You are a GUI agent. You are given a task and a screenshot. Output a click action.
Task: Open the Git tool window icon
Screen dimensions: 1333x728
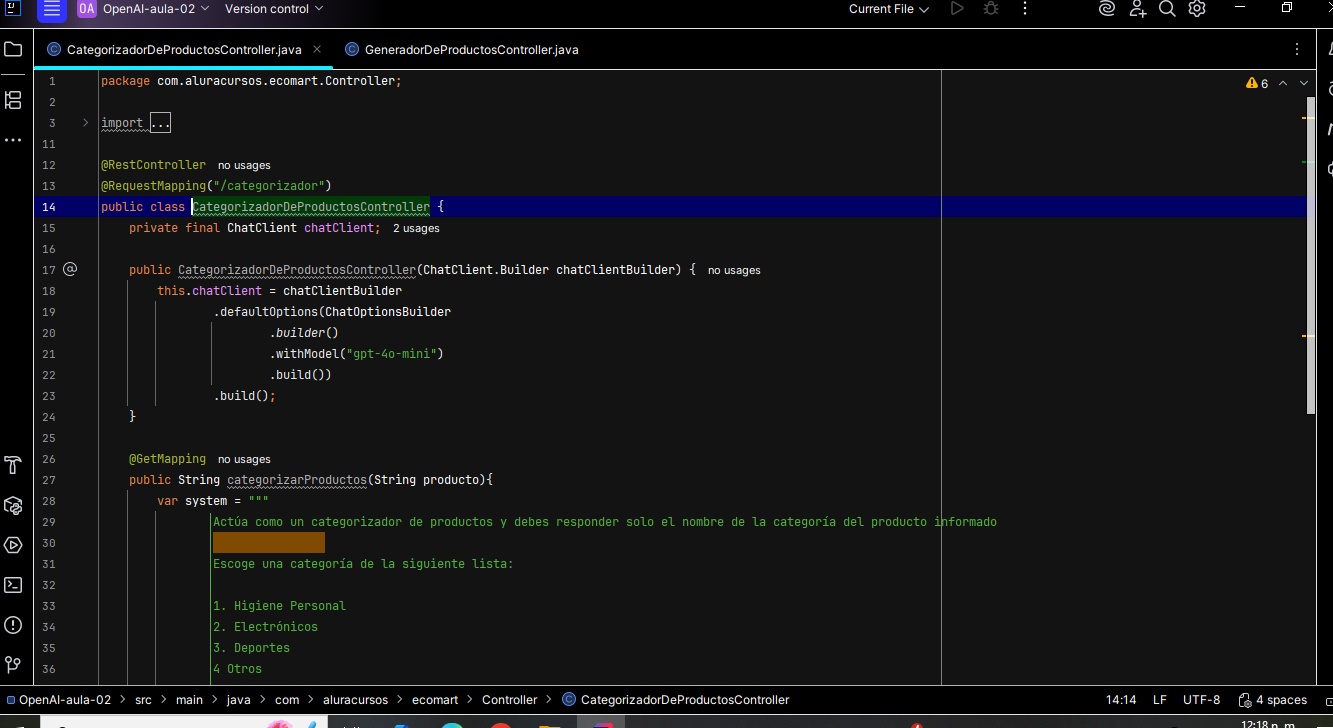pyautogui.click(x=13, y=664)
